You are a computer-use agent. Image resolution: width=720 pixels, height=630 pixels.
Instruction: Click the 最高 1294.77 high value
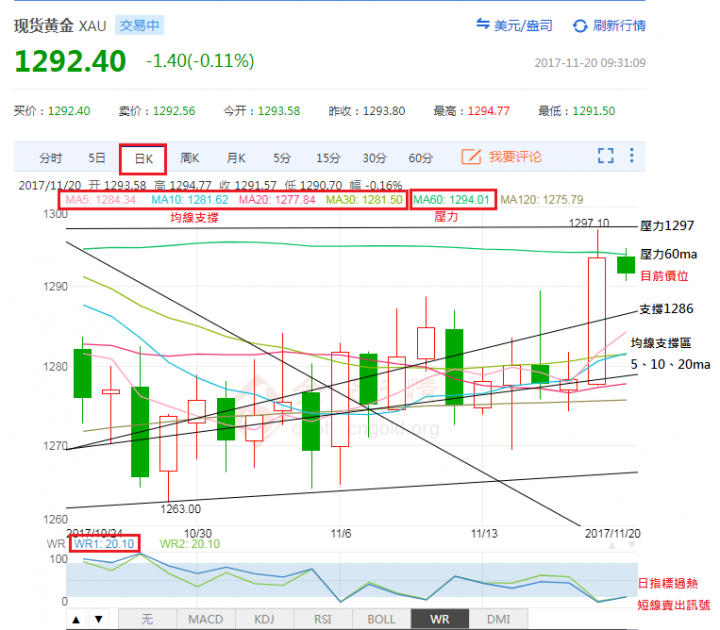click(472, 111)
